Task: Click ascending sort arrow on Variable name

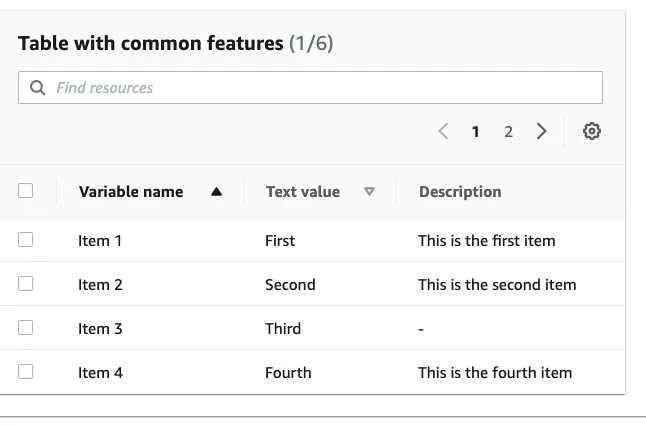Action: [x=216, y=192]
